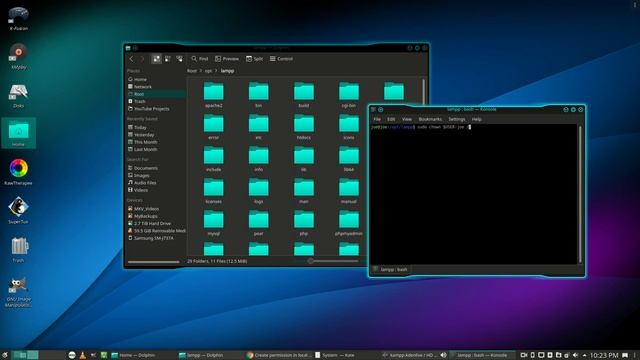The width and height of the screenshot is (640, 360).
Task: Open Konsole Edit menu
Action: 391,119
